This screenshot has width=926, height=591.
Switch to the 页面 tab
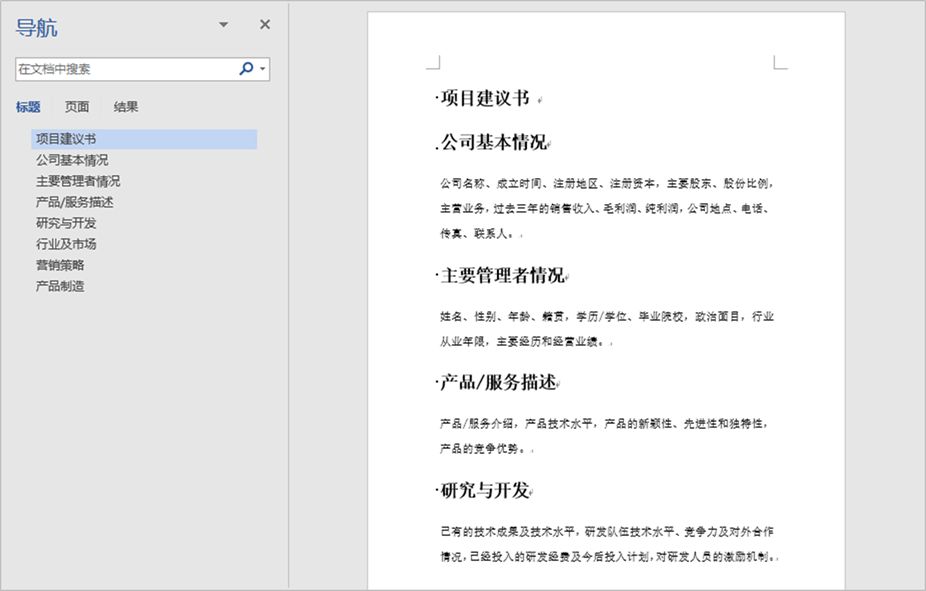(x=78, y=106)
